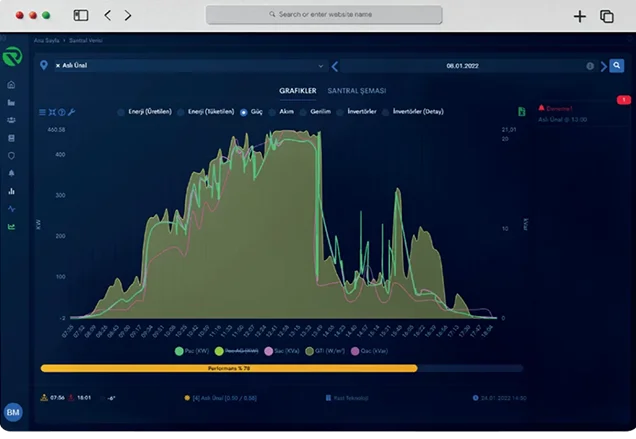636x439 pixels.
Task: Go to next date with right chevron
Action: click(x=604, y=66)
